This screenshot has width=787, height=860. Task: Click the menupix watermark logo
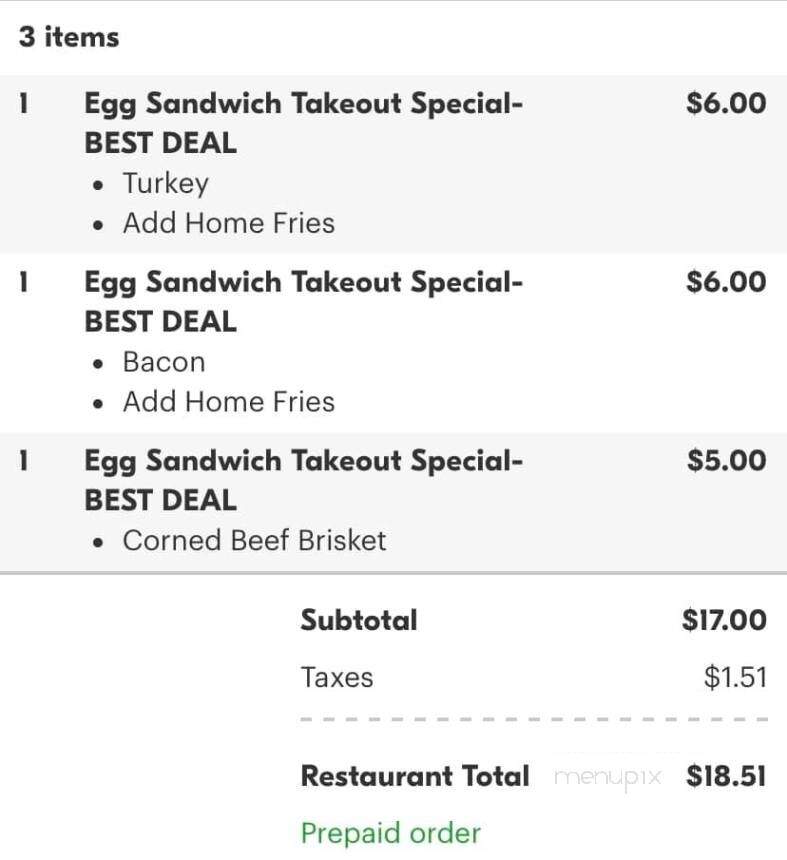click(x=607, y=778)
